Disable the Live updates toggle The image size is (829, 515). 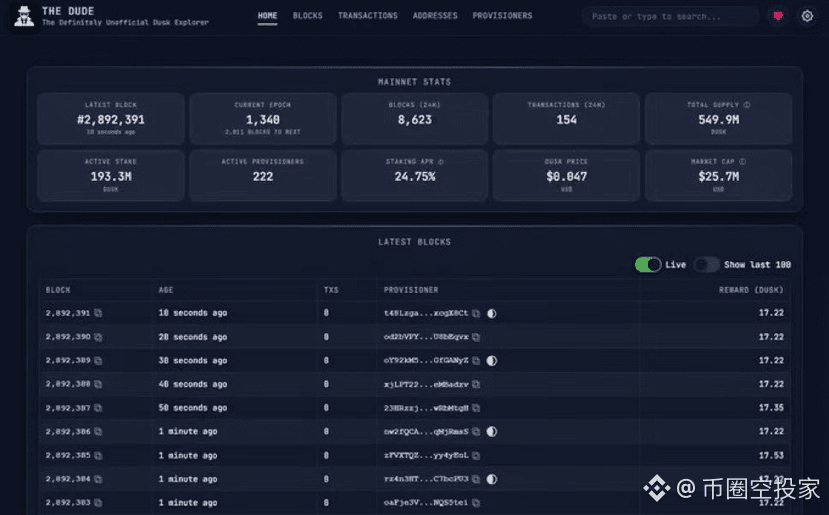coord(648,265)
